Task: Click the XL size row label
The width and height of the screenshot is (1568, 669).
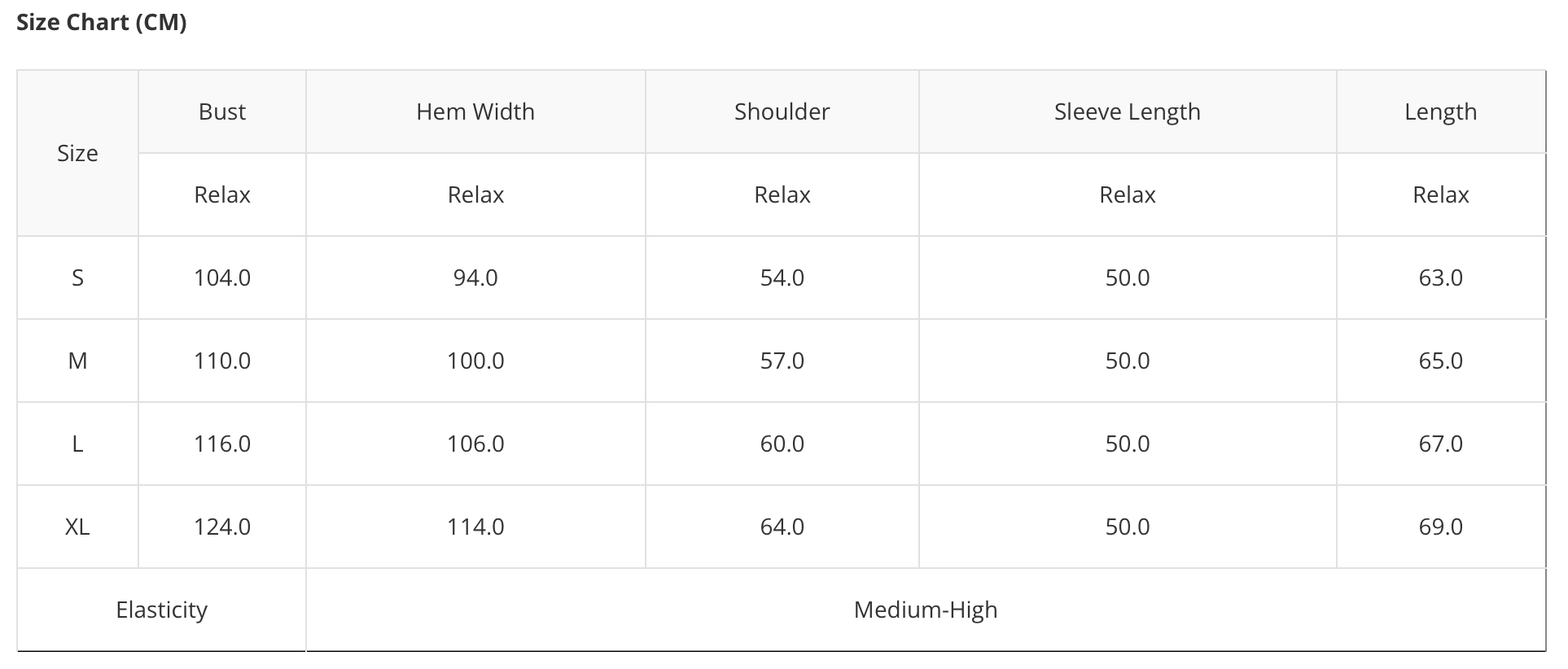Action: tap(77, 527)
